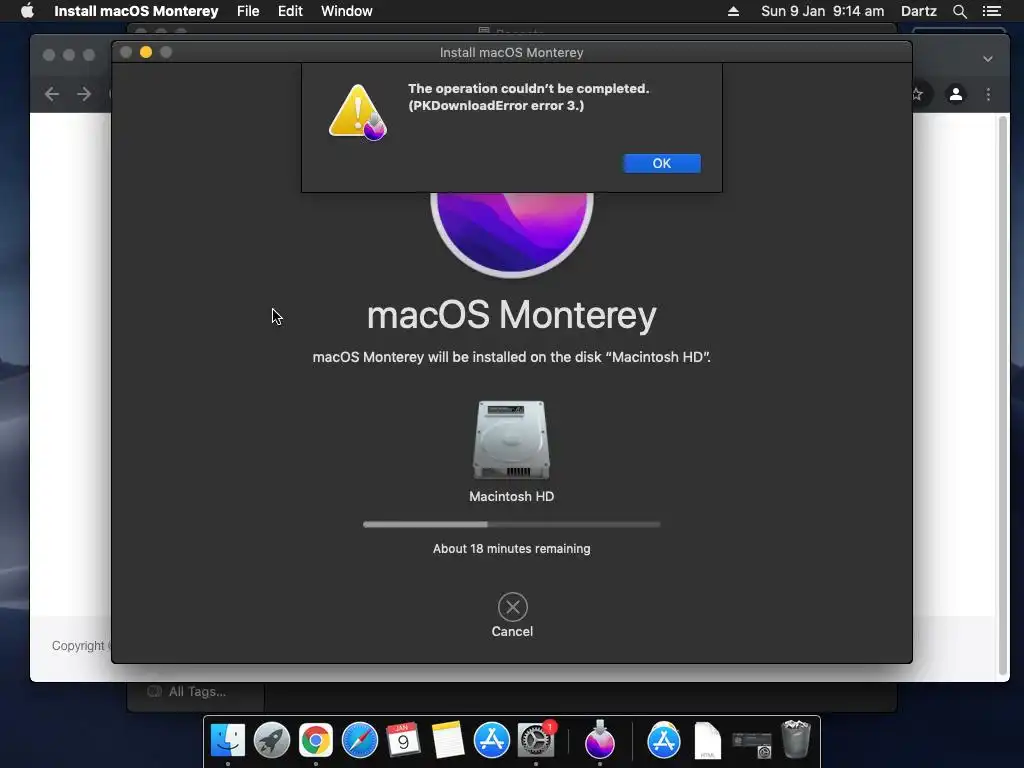Open the Window menu

tap(347, 11)
